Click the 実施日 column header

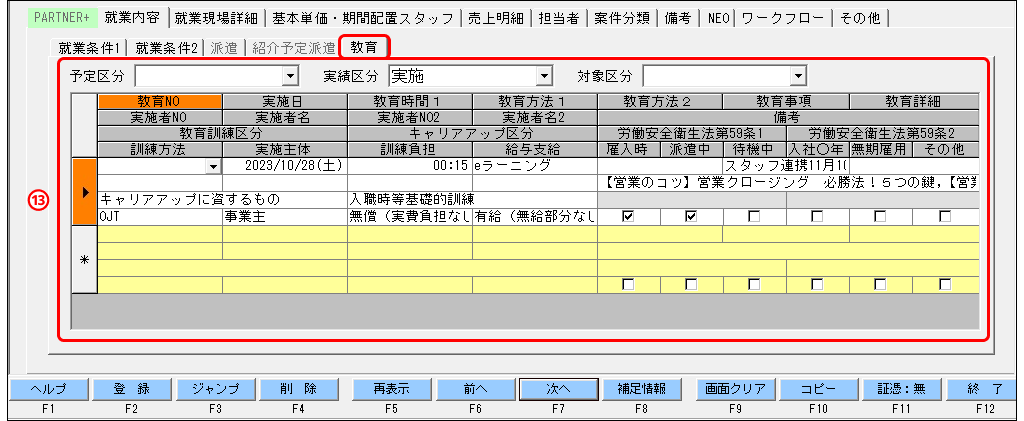[285, 101]
